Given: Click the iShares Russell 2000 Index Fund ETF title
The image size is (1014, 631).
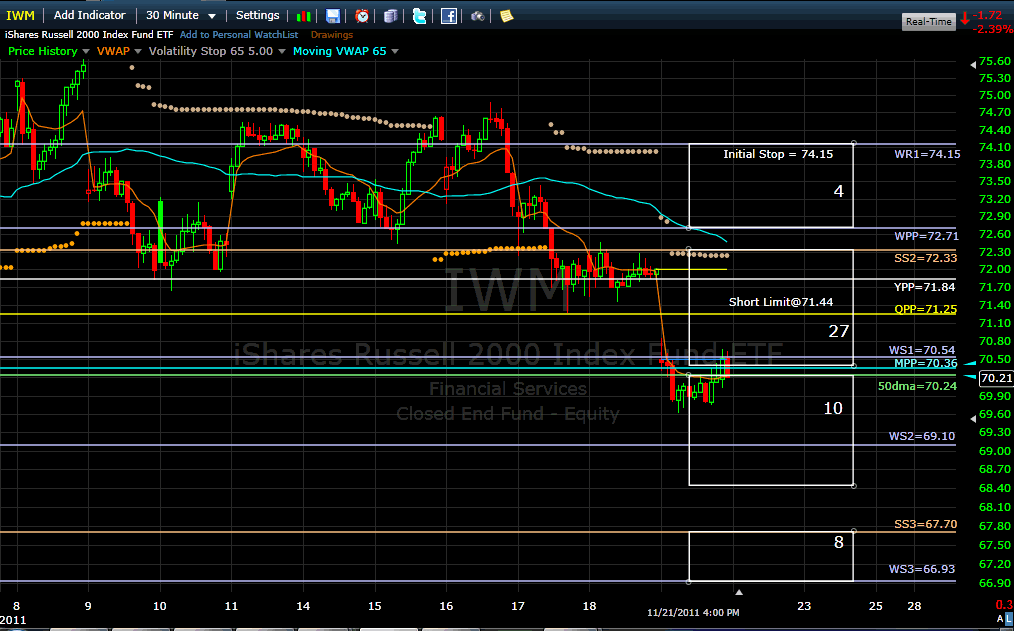Looking at the screenshot, I should click(x=89, y=35).
